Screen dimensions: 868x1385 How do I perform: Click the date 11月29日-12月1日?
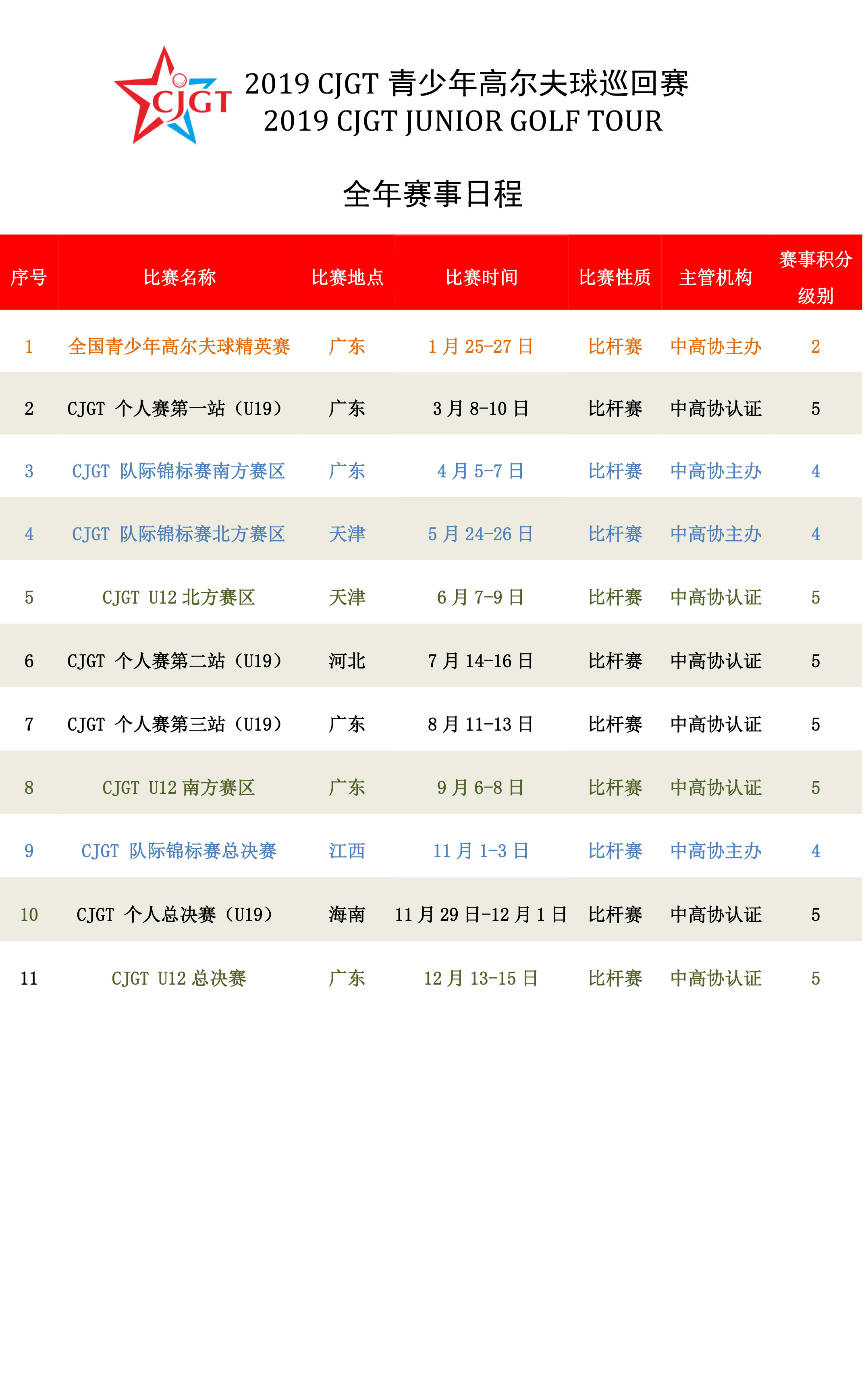click(x=481, y=914)
